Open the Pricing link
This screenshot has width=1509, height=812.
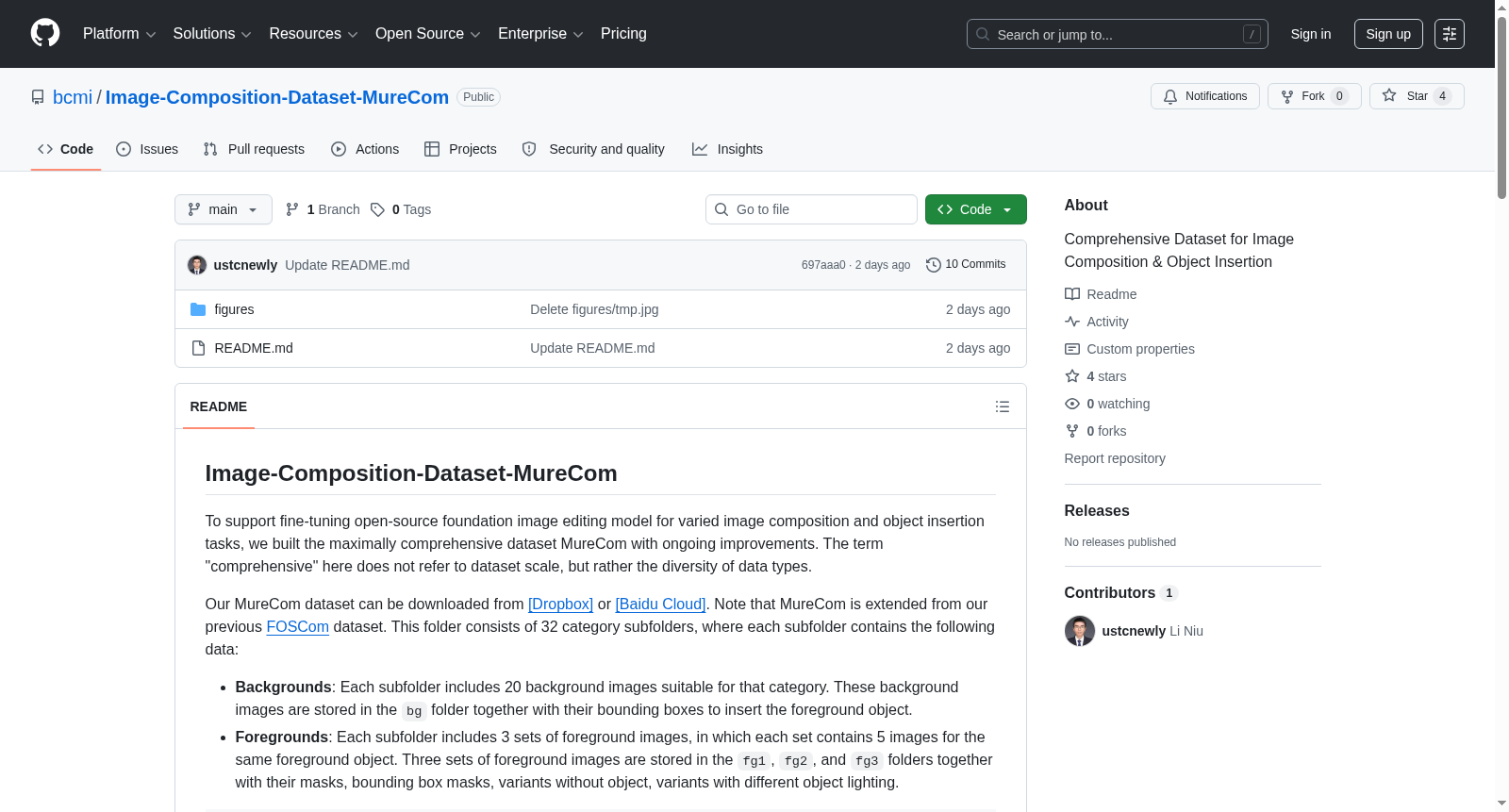623,34
